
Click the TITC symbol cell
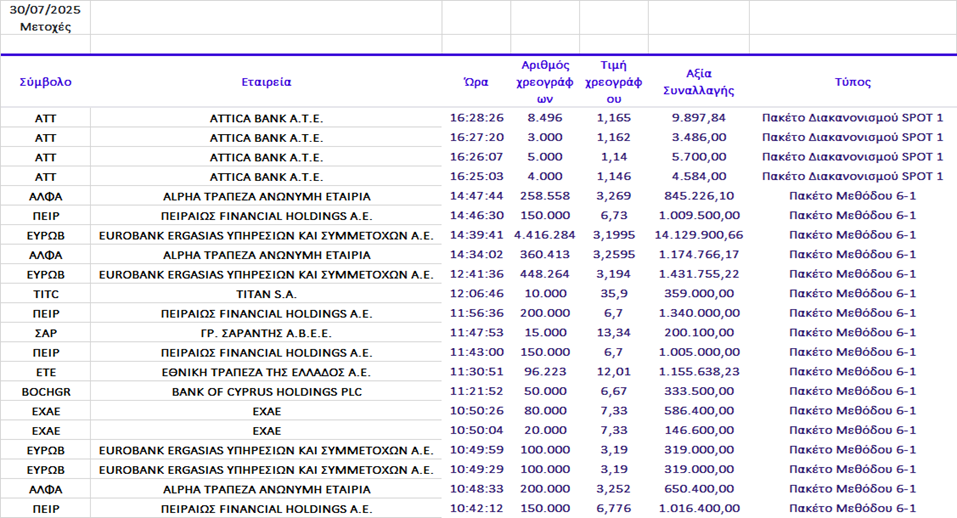(x=45, y=294)
